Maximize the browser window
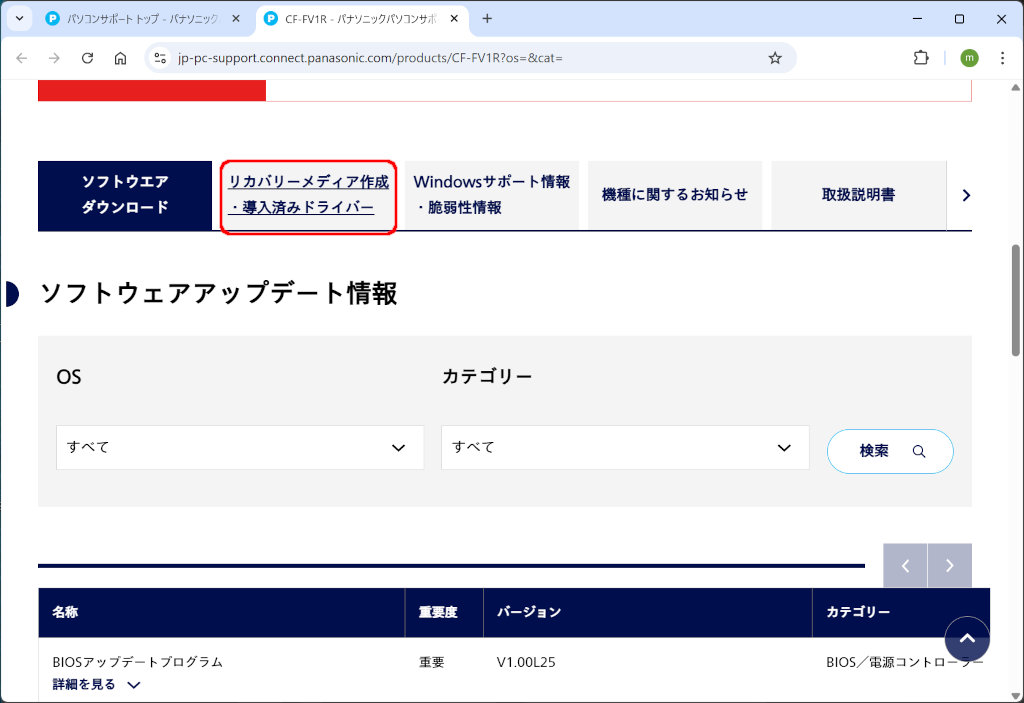 [x=959, y=18]
